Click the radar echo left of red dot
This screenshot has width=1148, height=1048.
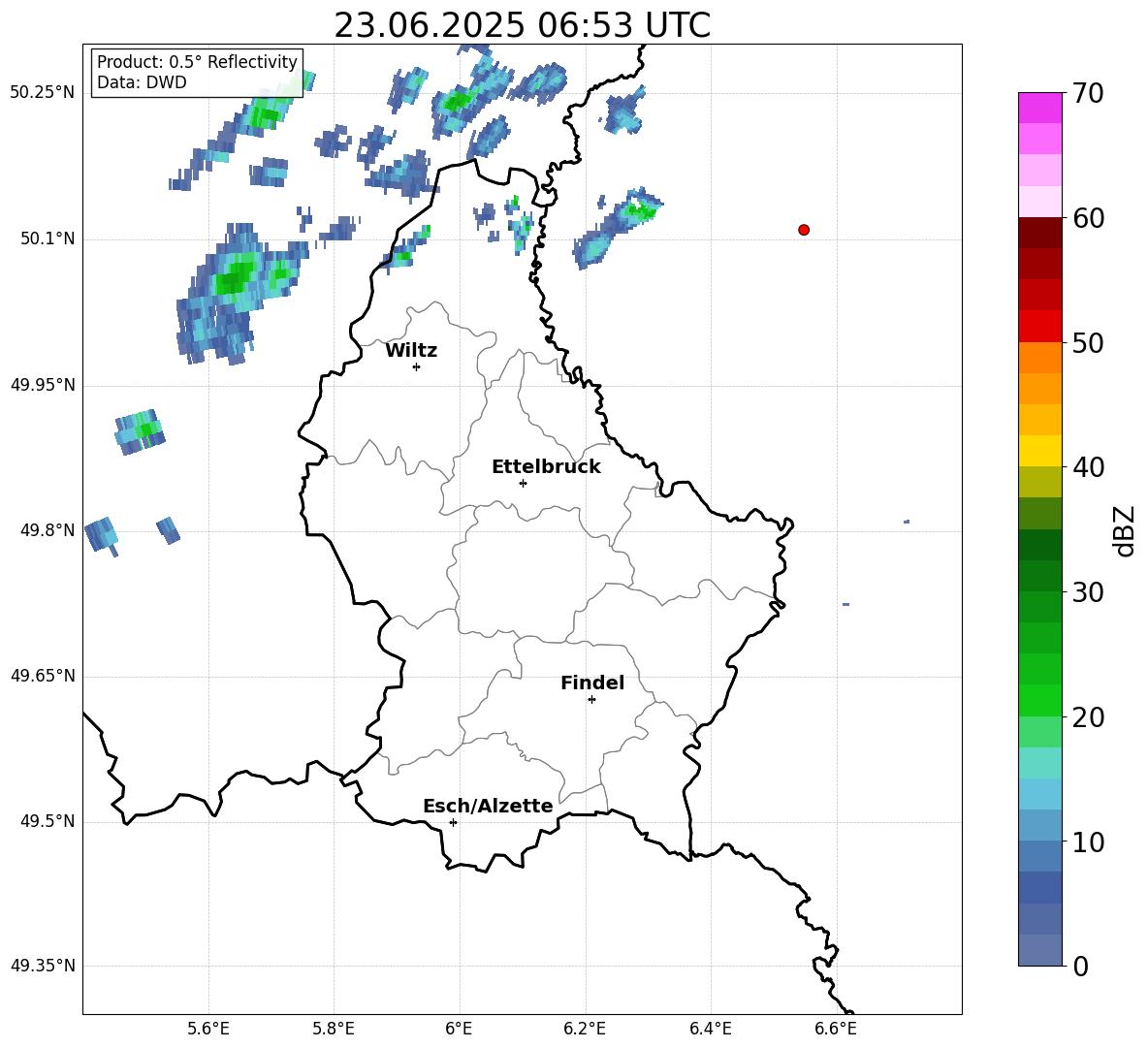(617, 227)
